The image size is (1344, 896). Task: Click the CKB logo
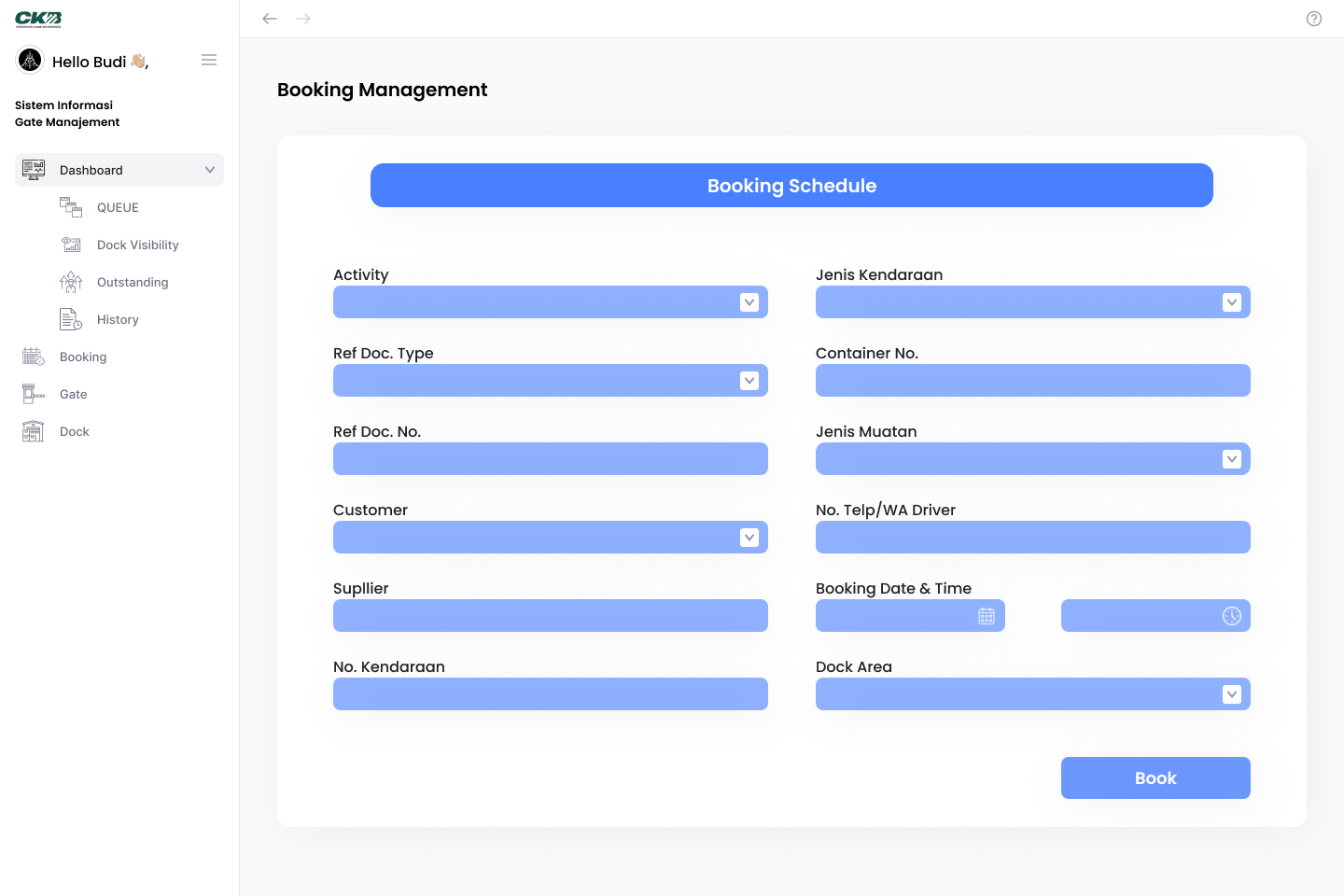[38, 20]
